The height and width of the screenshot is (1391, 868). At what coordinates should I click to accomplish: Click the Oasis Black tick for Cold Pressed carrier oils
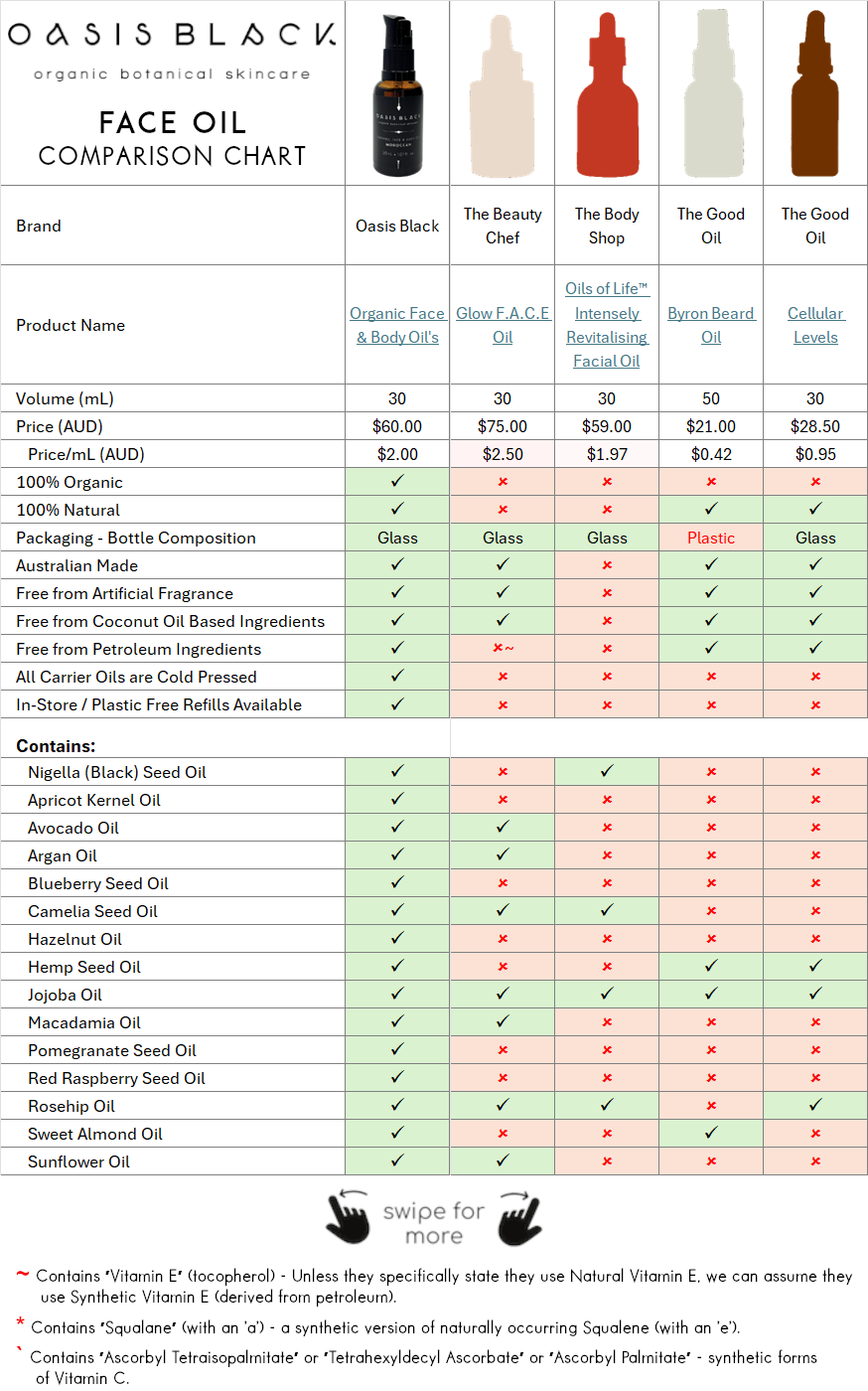point(397,676)
